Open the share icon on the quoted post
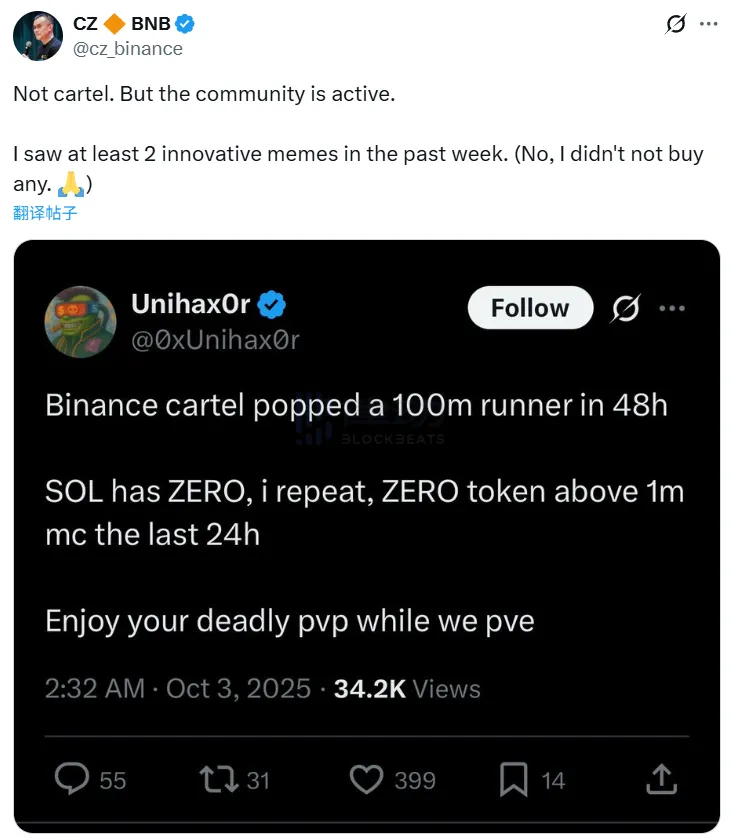The image size is (740, 838). coord(660,779)
